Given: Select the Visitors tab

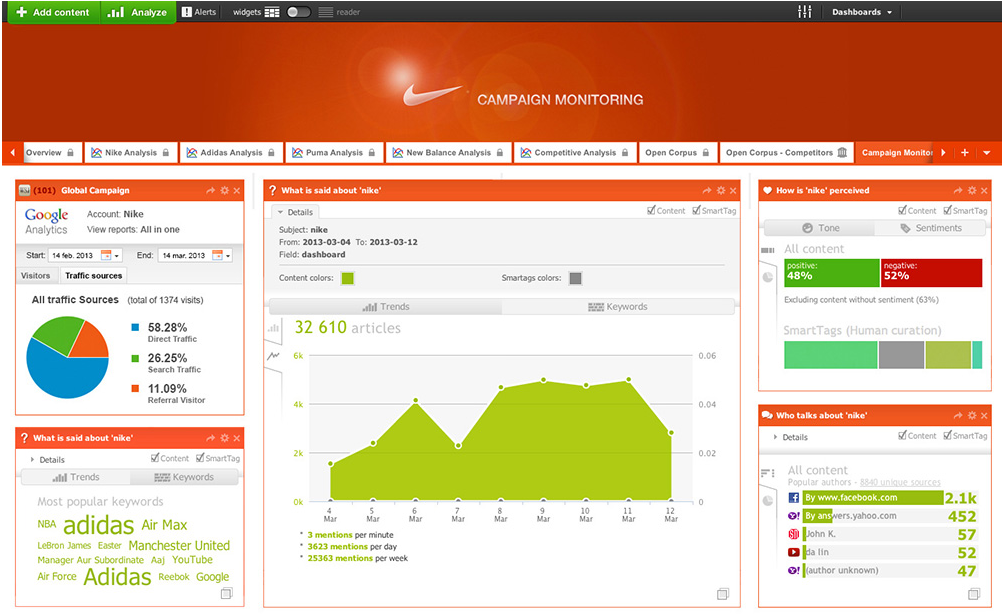Looking at the screenshot, I should 35,276.
